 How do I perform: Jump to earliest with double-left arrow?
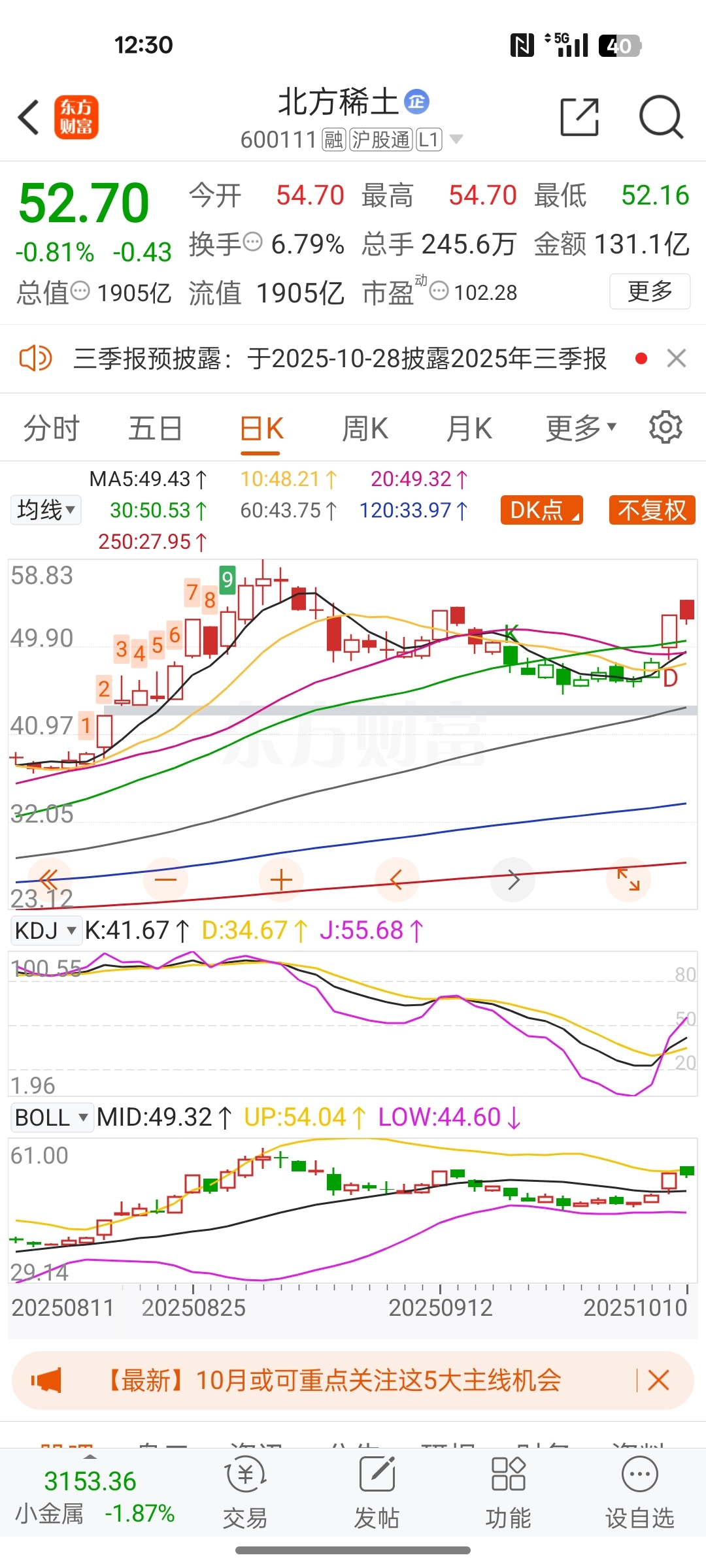(x=48, y=879)
